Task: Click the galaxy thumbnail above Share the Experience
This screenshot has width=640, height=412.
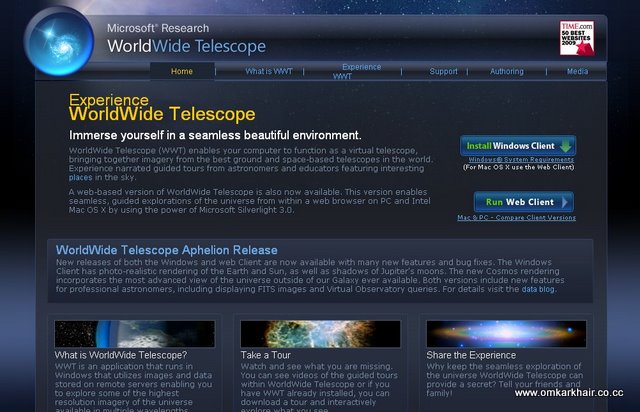Action: tap(506, 334)
